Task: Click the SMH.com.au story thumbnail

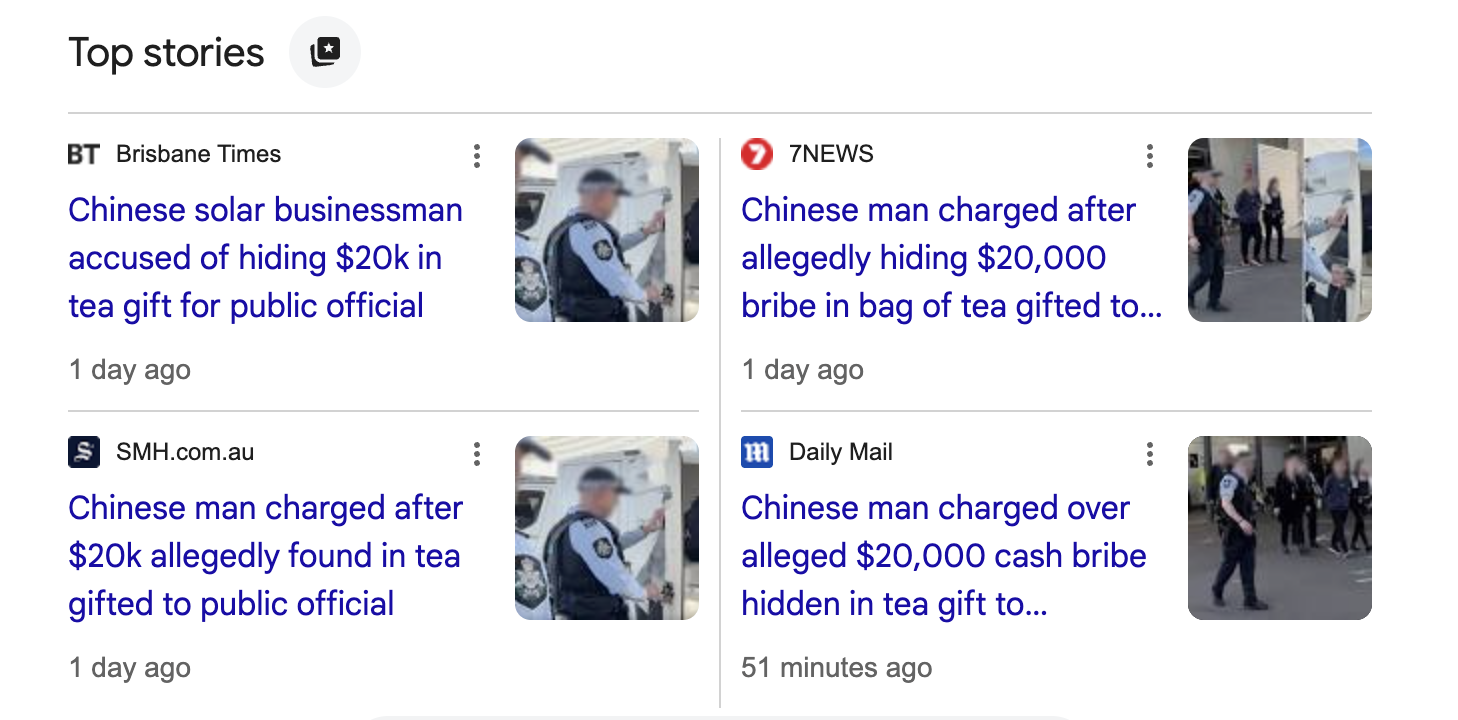Action: pyautogui.click(x=607, y=528)
